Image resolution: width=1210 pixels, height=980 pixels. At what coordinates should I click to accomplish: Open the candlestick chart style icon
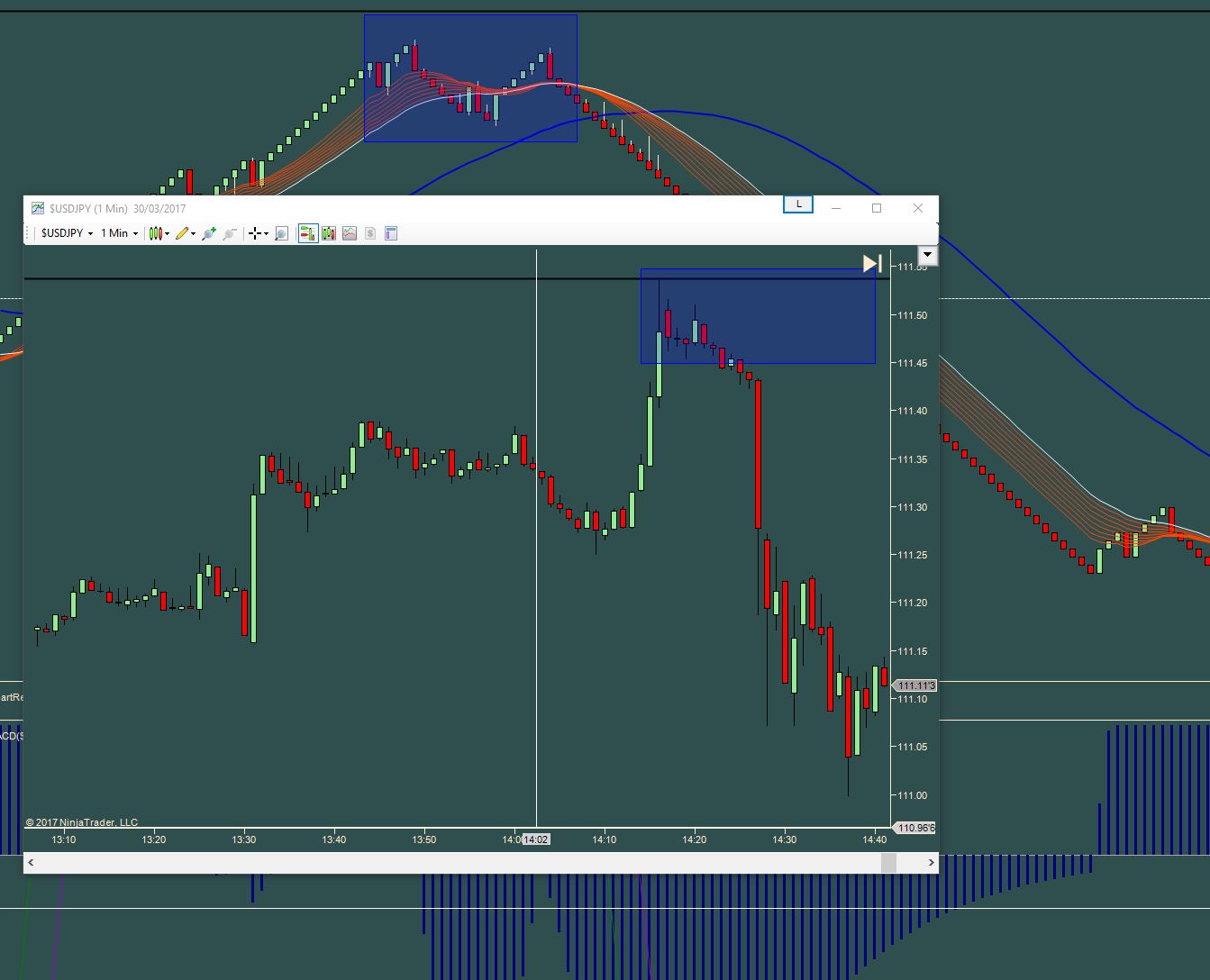coord(159,233)
